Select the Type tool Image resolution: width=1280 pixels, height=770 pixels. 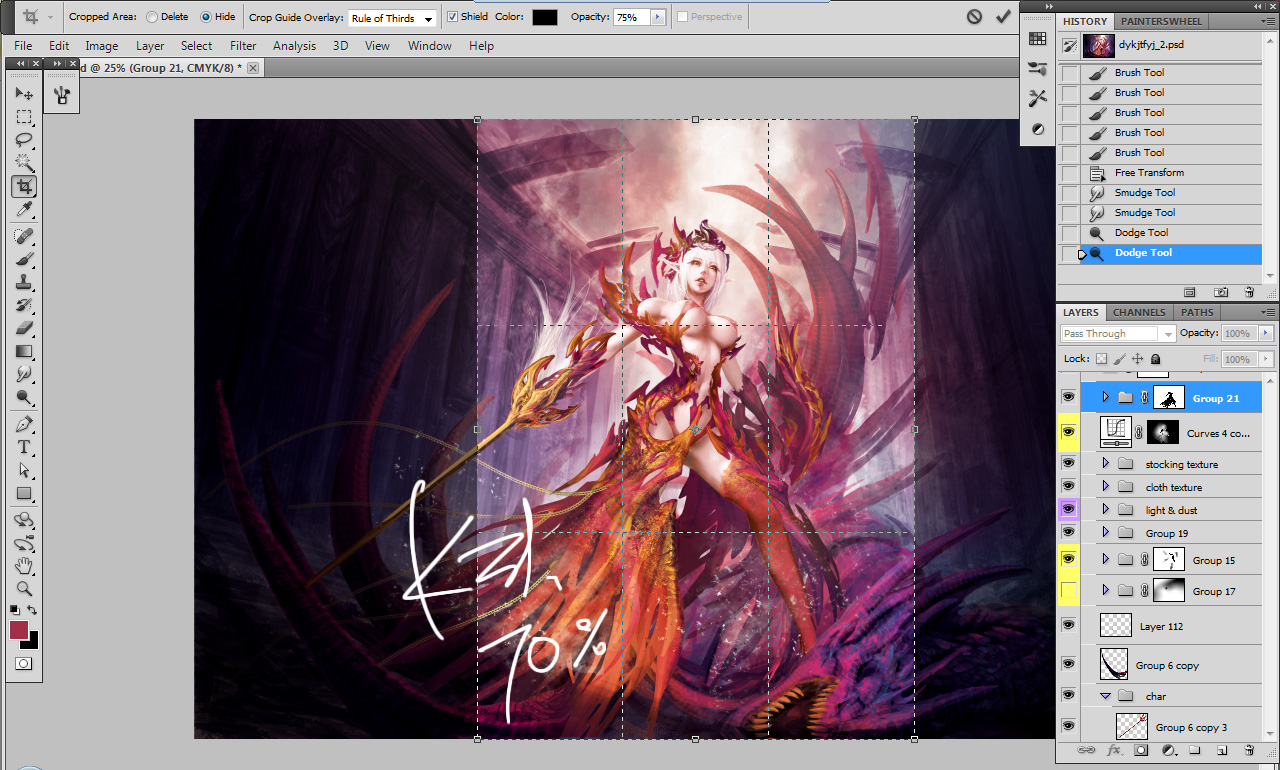[24, 447]
